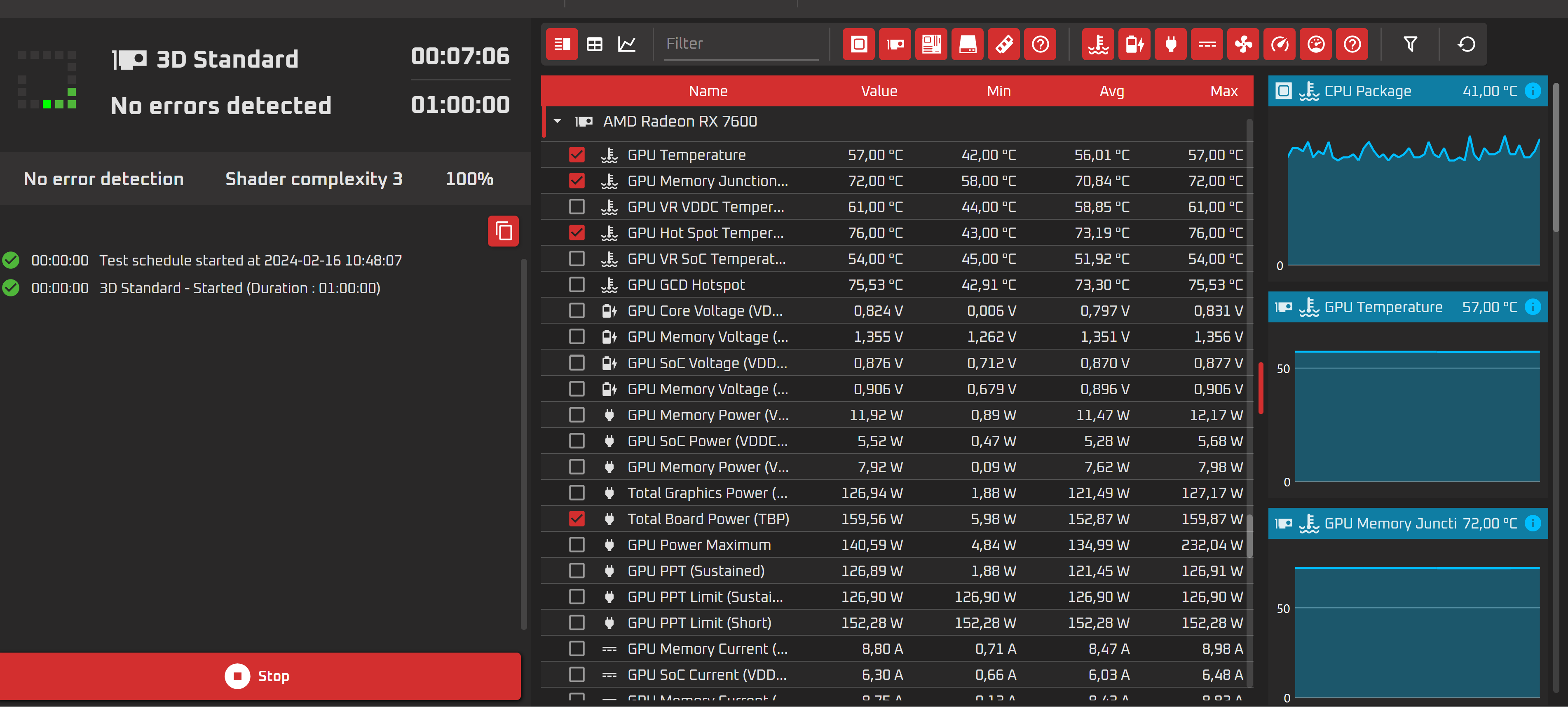Uncheck the GPU Temperature checkbox

pos(577,155)
